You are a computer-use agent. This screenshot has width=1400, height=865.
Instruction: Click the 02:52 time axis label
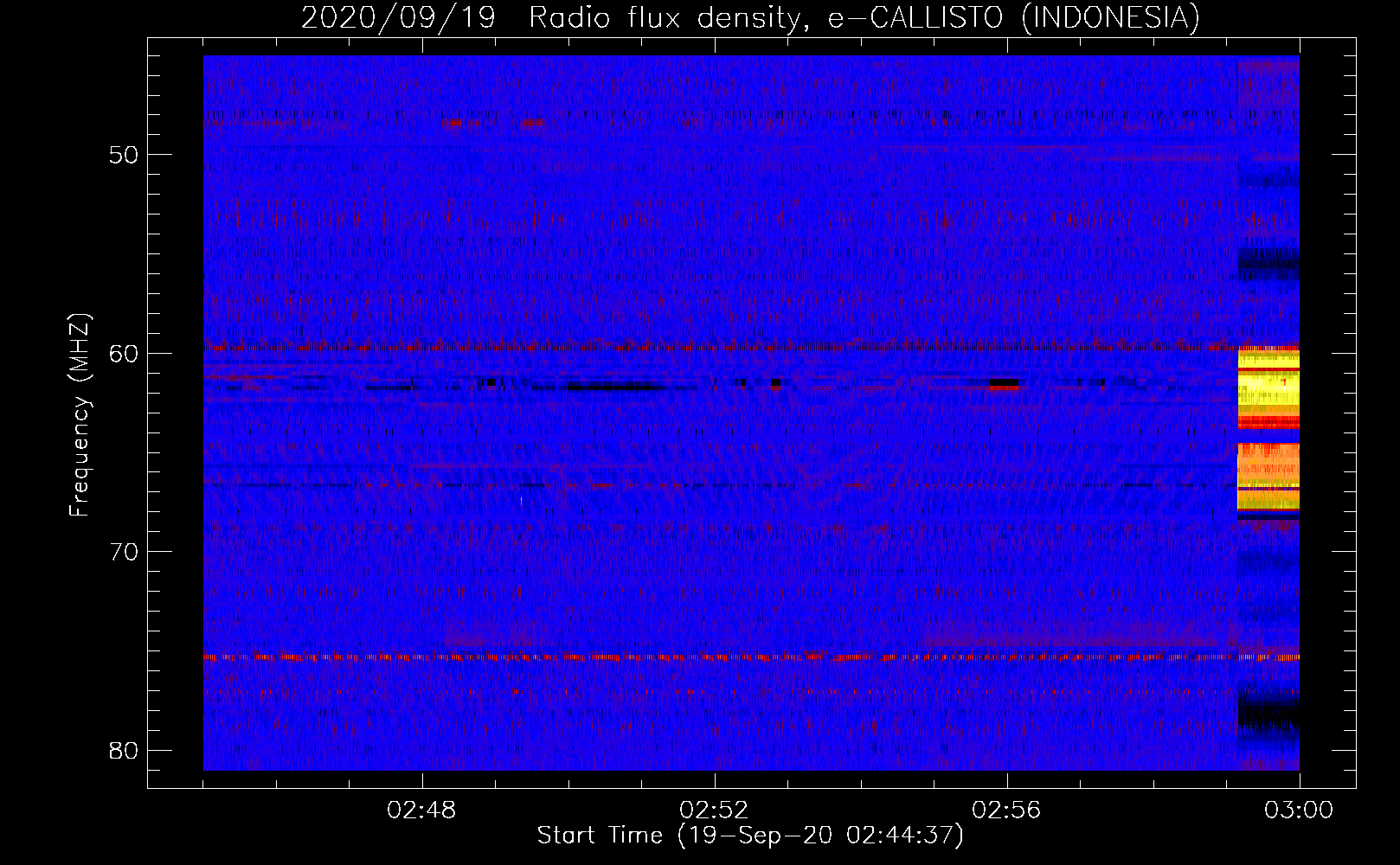(715, 811)
